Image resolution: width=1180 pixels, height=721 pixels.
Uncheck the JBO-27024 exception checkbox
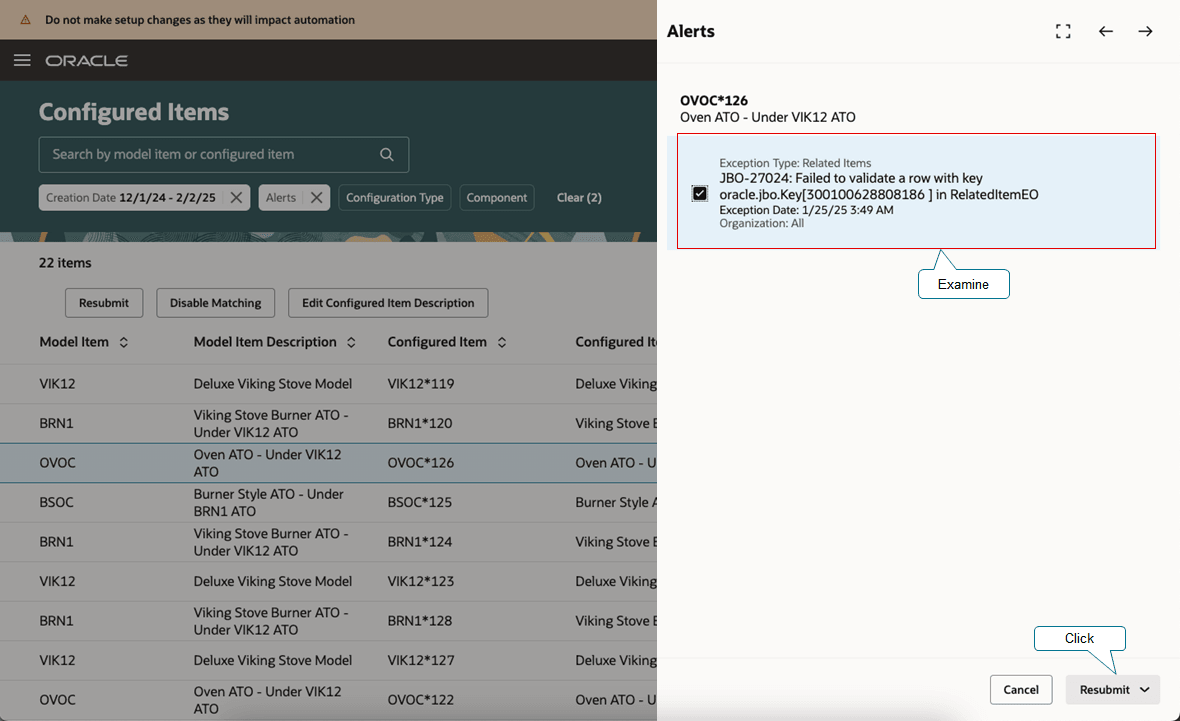(699, 193)
